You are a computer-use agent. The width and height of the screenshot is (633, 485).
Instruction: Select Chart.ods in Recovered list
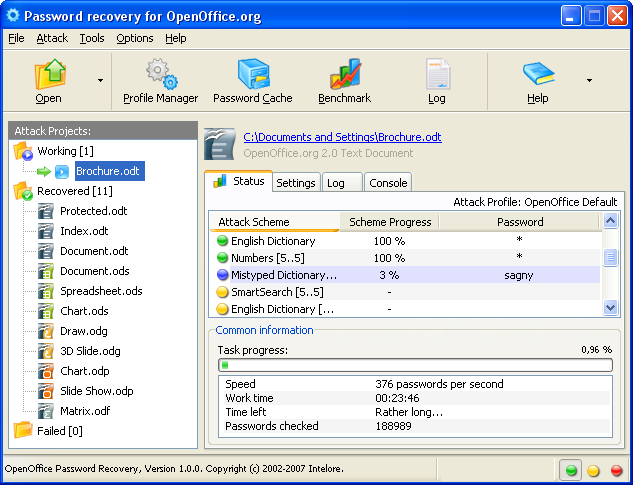click(x=84, y=311)
